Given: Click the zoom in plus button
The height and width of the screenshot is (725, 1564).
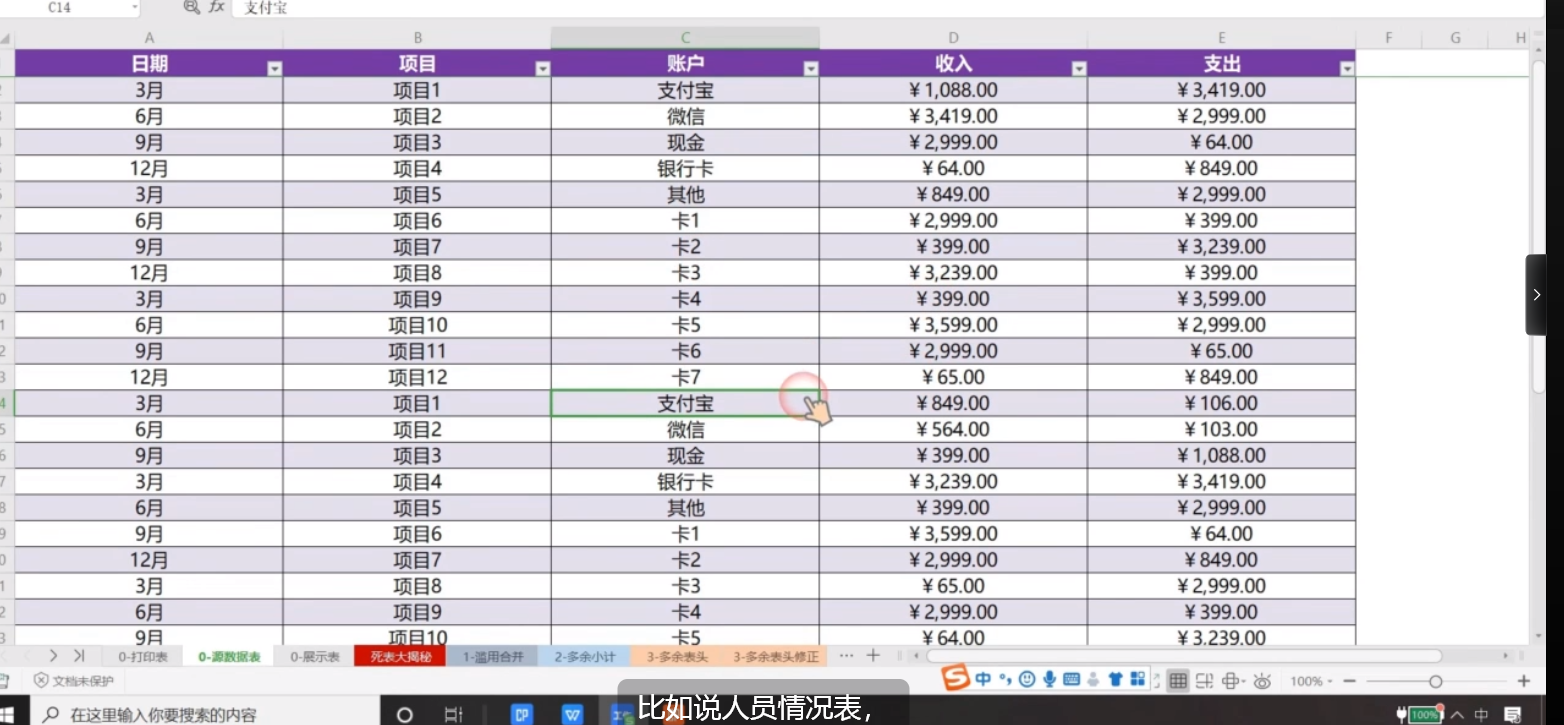Looking at the screenshot, I should click(x=1524, y=681).
